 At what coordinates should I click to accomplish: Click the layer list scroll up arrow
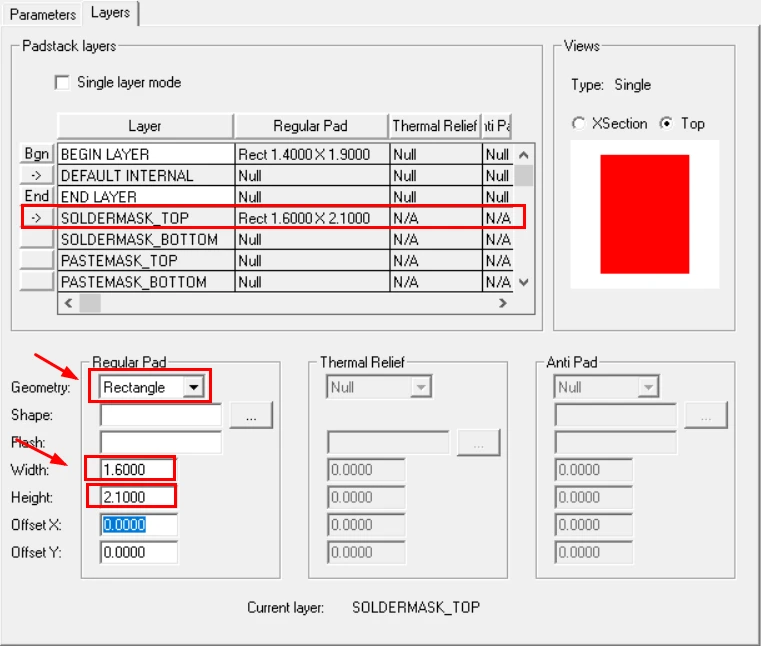click(x=524, y=155)
